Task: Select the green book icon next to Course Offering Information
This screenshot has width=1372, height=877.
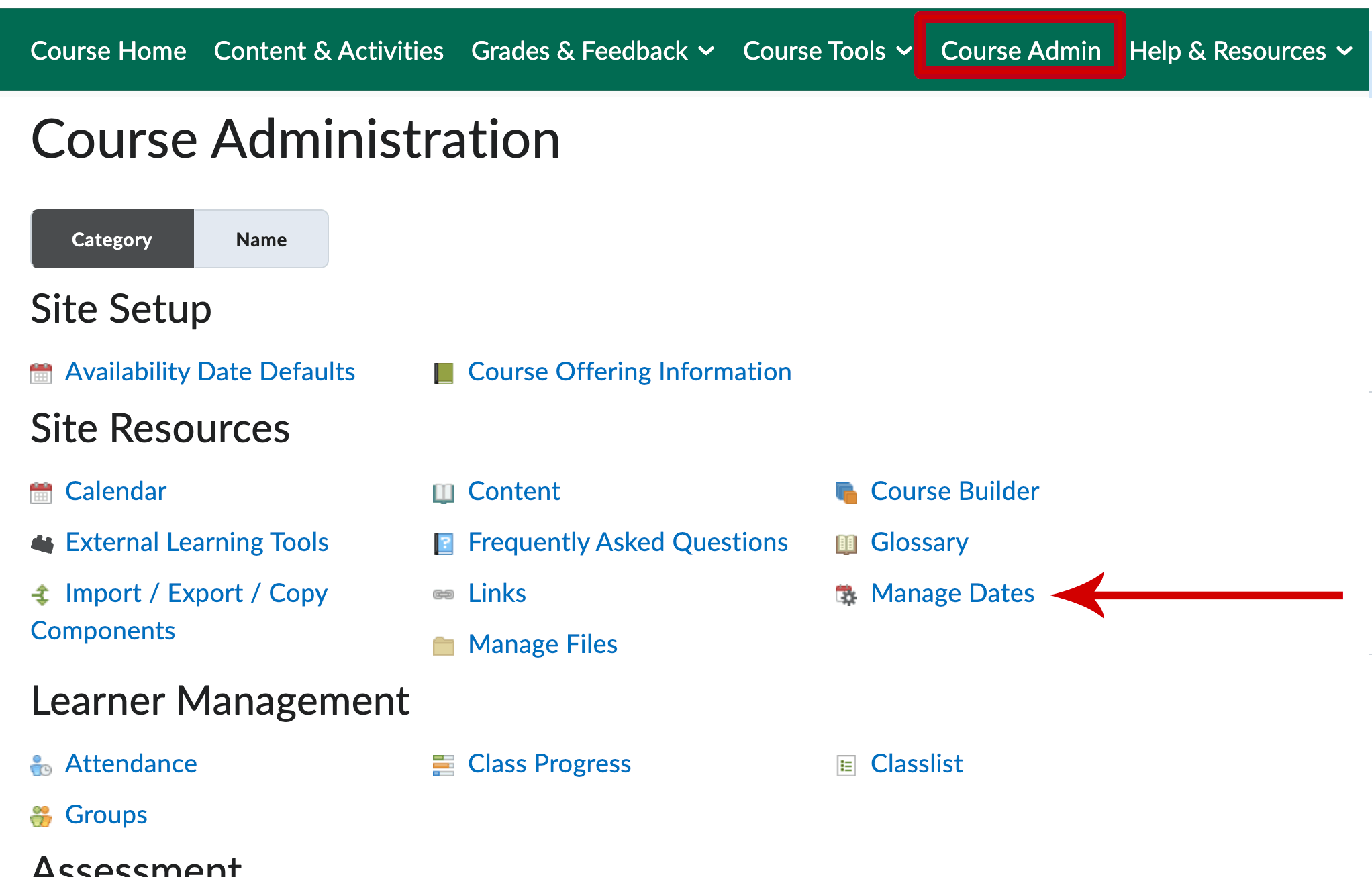Action: tap(444, 372)
